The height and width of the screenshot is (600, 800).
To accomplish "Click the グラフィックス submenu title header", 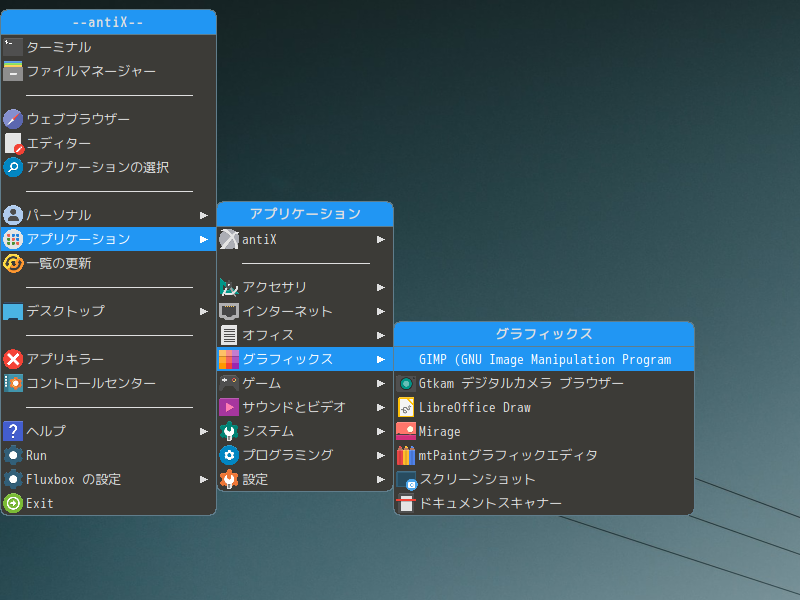I will pos(544,334).
